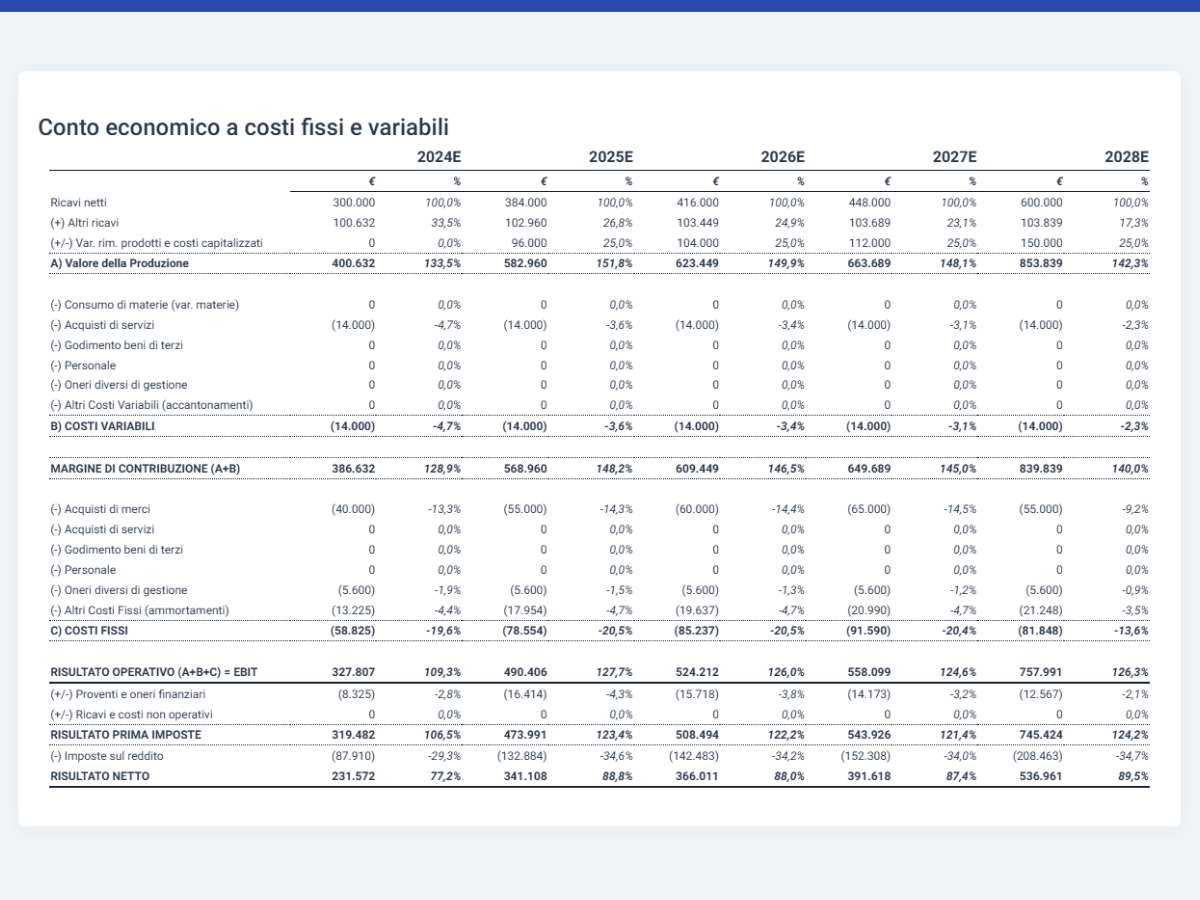1200x900 pixels.
Task: Click Risultato netto value 536.961
Action: 1041,776
